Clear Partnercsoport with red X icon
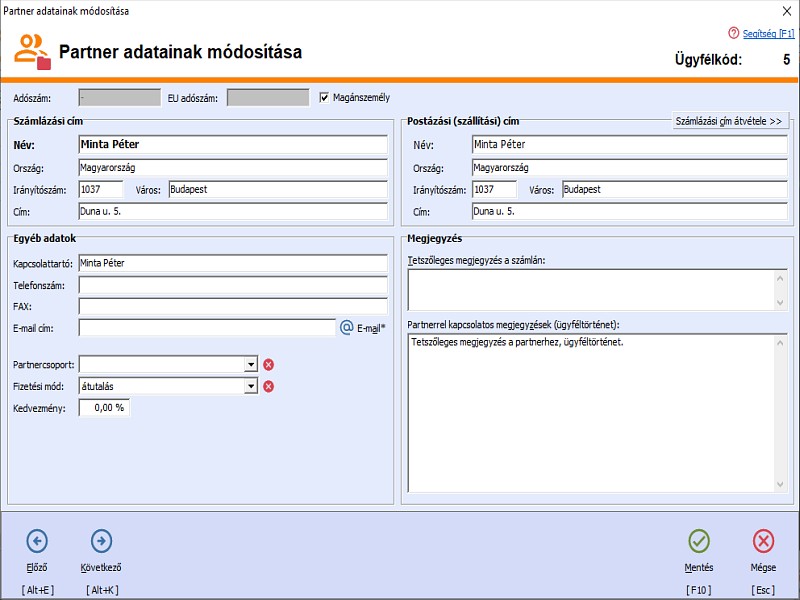 coord(268,365)
